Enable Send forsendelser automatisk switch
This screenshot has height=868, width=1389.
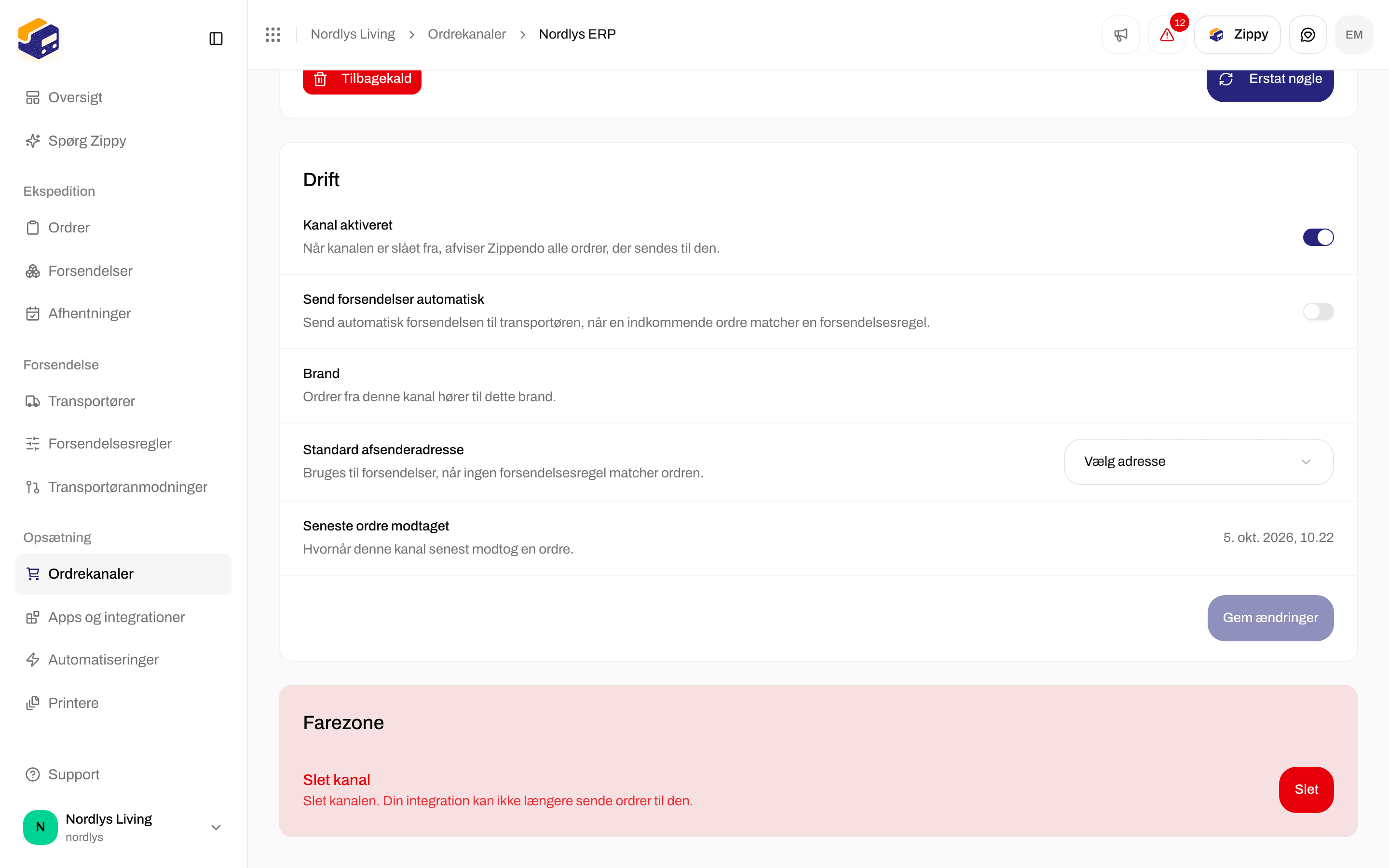pyautogui.click(x=1318, y=312)
